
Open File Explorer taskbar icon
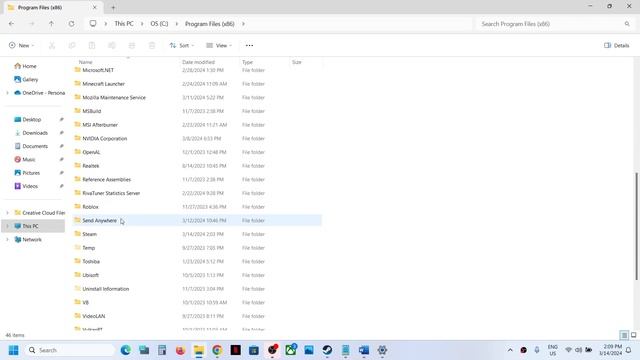click(199, 350)
